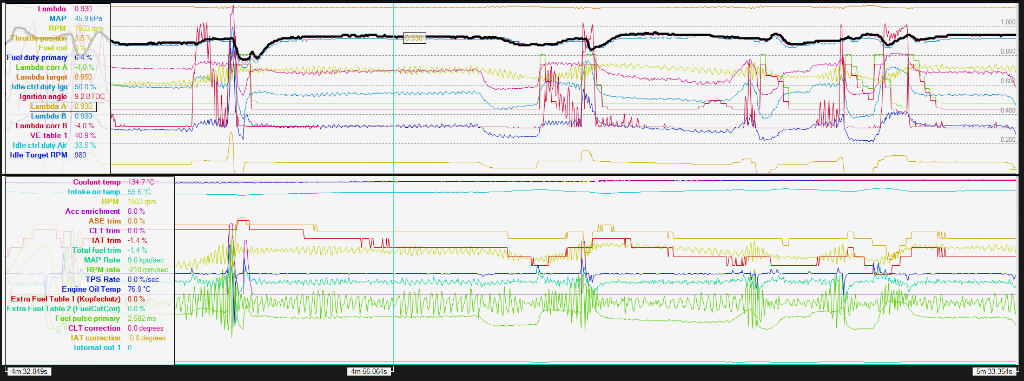This screenshot has height=381, width=1024.
Task: Select the Engine Oil Temp channel
Action: coord(90,288)
